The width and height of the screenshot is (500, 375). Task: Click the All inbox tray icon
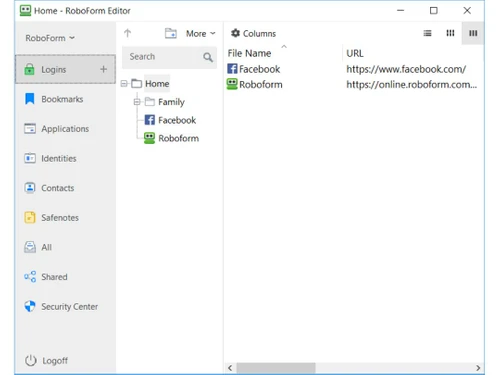[30, 247]
